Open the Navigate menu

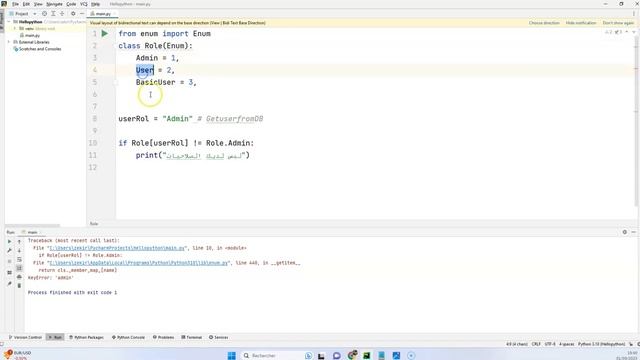[x=54, y=4]
